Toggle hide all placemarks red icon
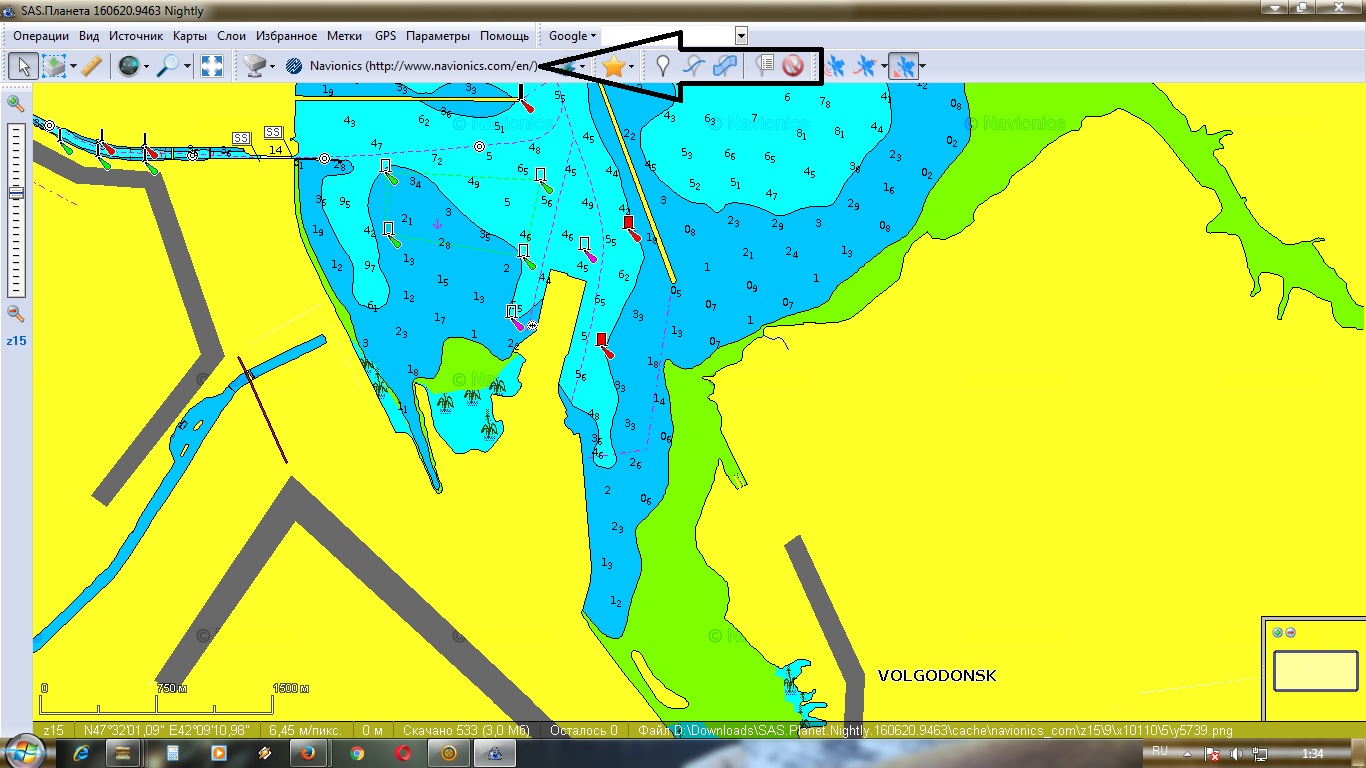The width and height of the screenshot is (1366, 768). 793,66
